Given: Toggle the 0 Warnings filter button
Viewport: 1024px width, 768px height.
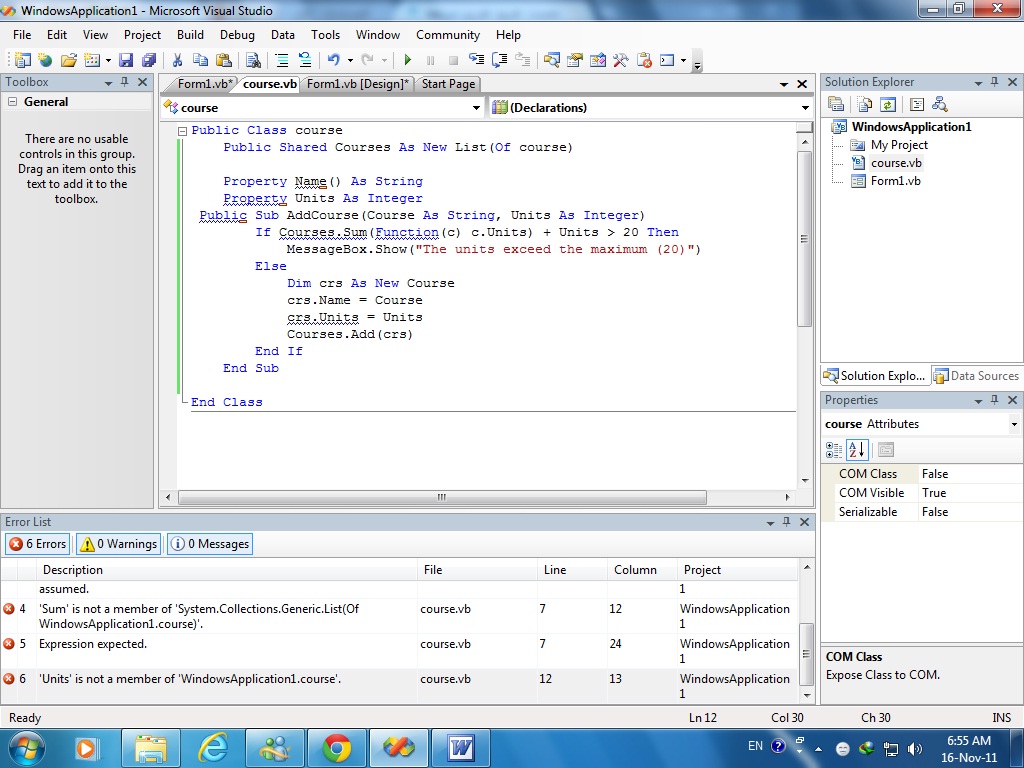Looking at the screenshot, I should 118,544.
